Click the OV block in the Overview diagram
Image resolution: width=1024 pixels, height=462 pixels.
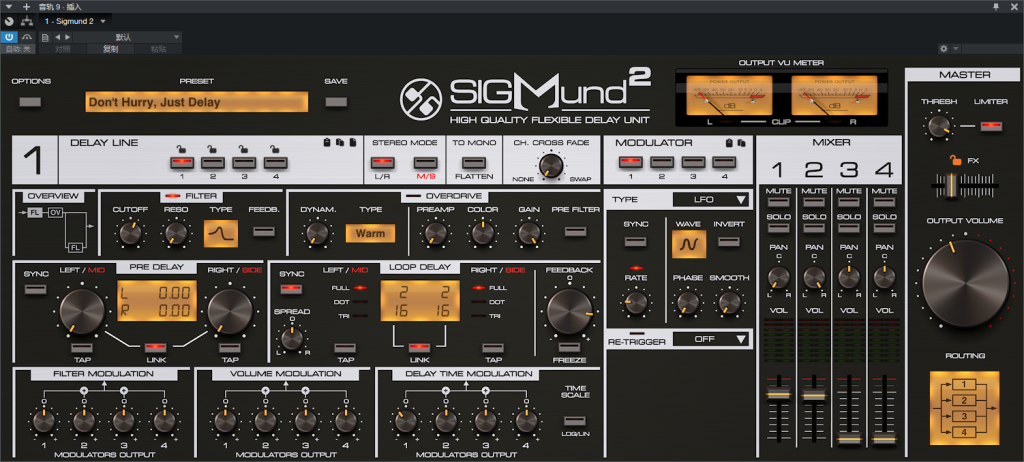[x=55, y=212]
